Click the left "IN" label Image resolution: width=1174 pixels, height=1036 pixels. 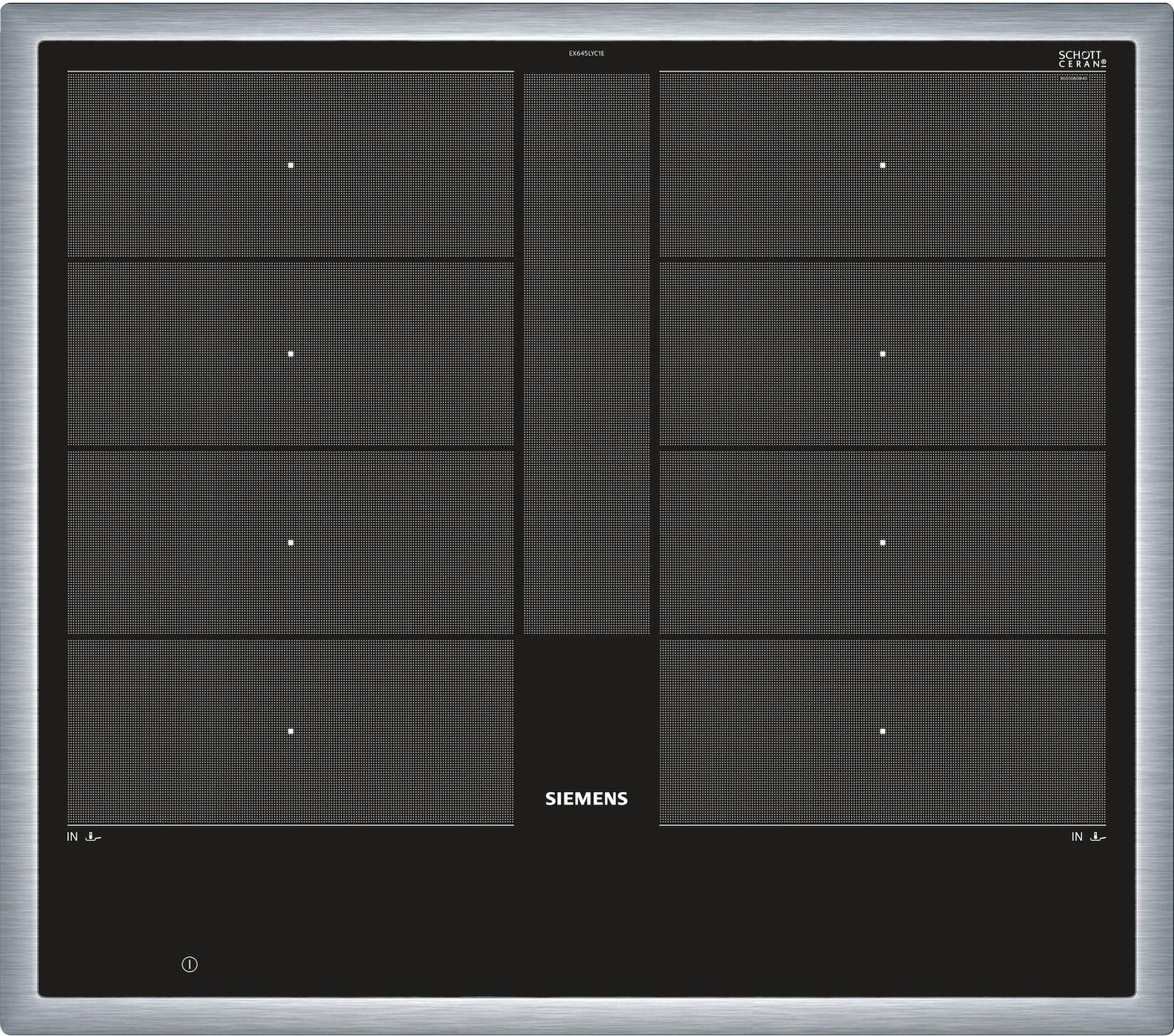[72, 837]
